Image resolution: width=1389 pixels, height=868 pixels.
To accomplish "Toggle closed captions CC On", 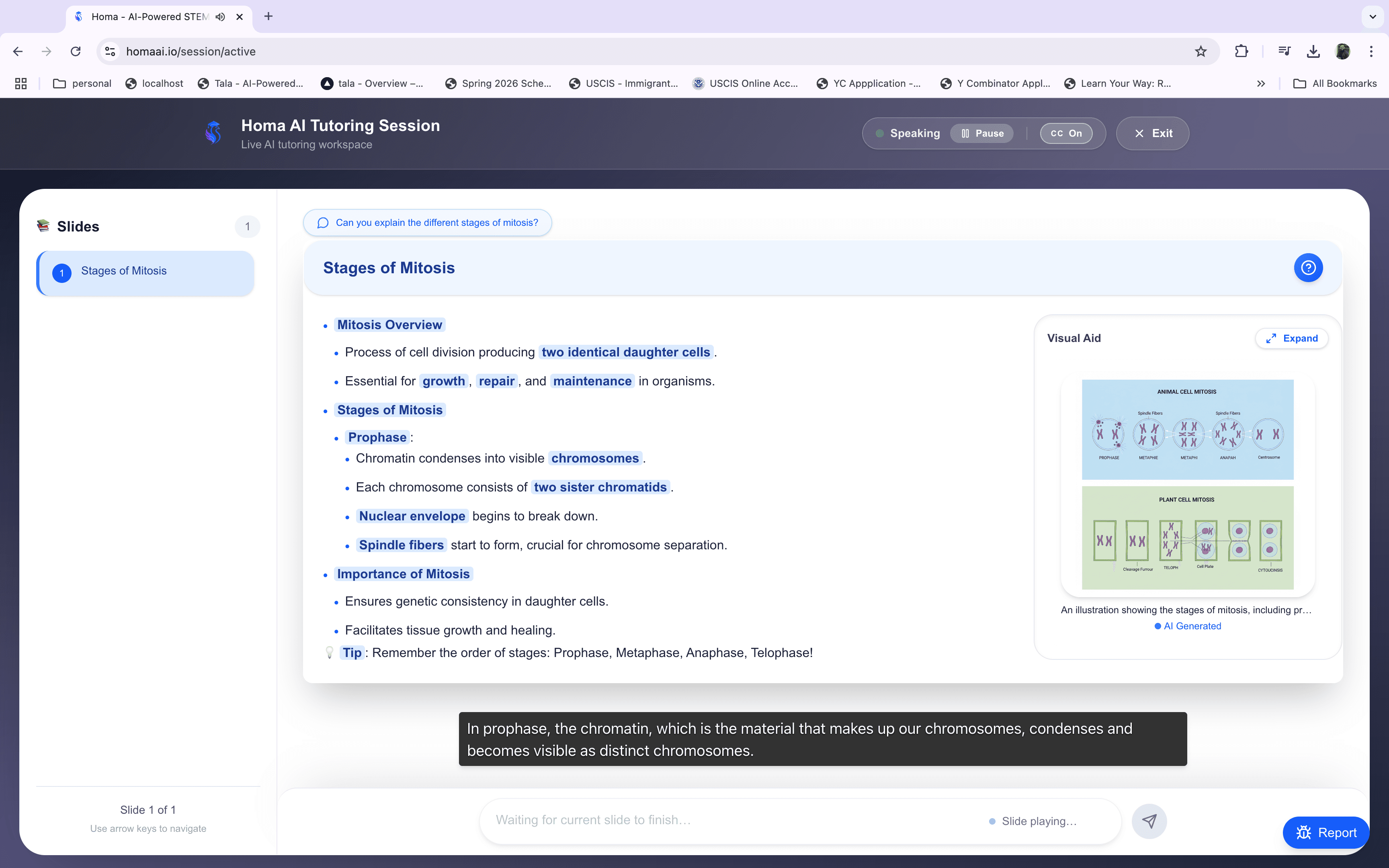I will (x=1066, y=133).
